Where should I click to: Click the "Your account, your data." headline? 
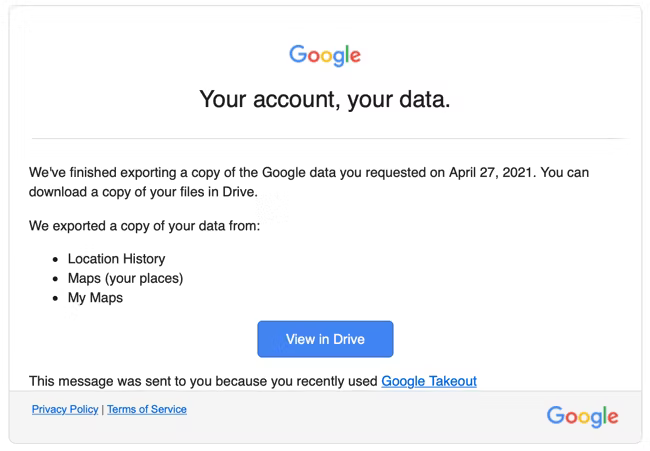(324, 99)
